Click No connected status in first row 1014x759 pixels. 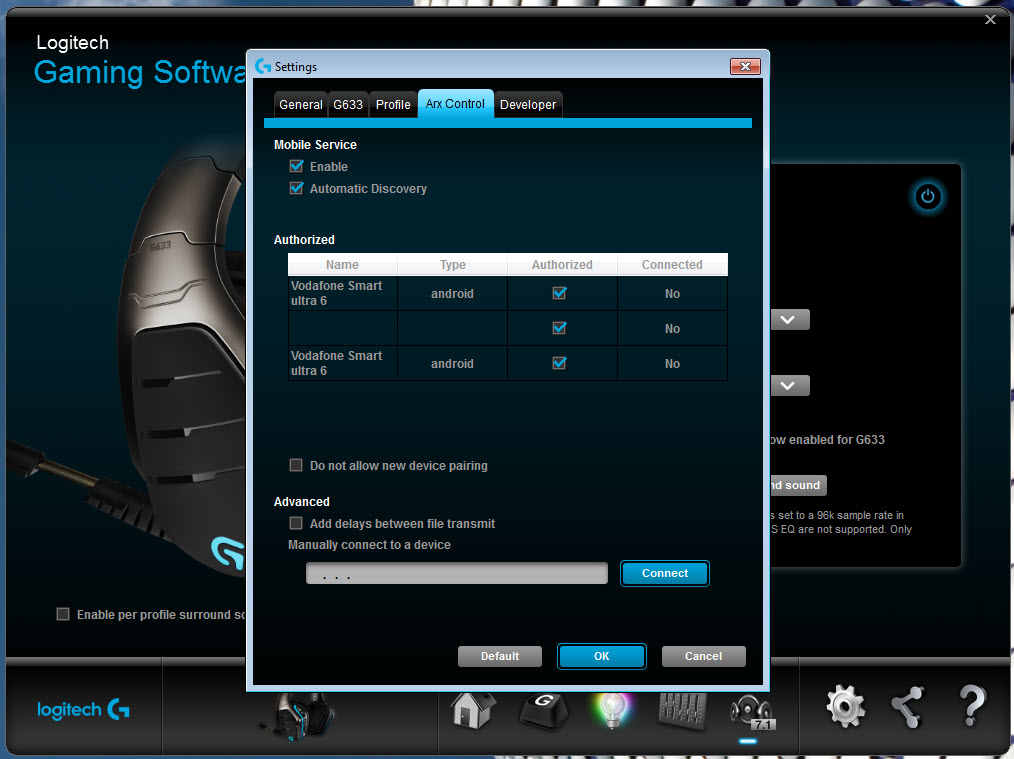[673, 294]
